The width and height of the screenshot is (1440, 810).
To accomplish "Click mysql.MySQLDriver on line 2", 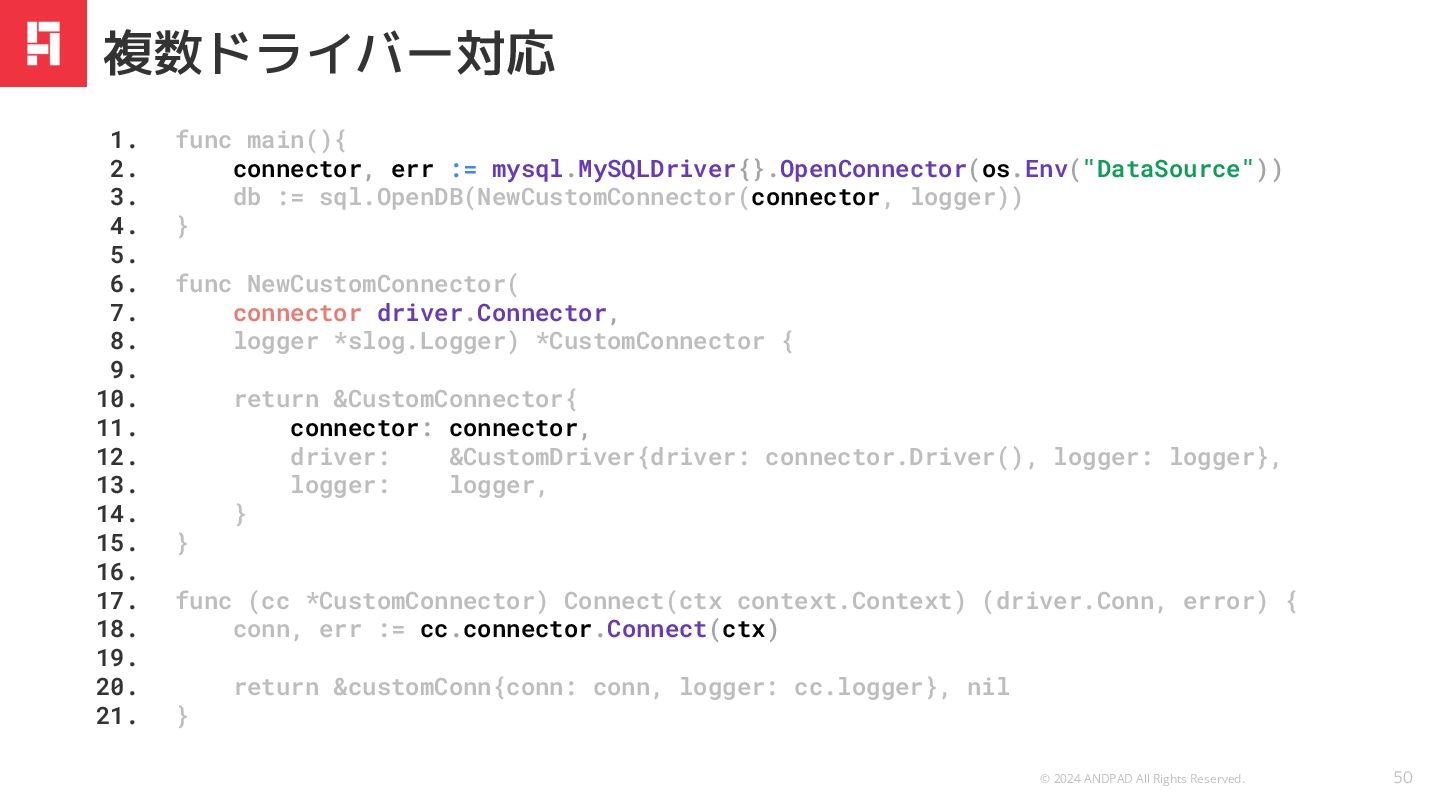I will 614,169.
